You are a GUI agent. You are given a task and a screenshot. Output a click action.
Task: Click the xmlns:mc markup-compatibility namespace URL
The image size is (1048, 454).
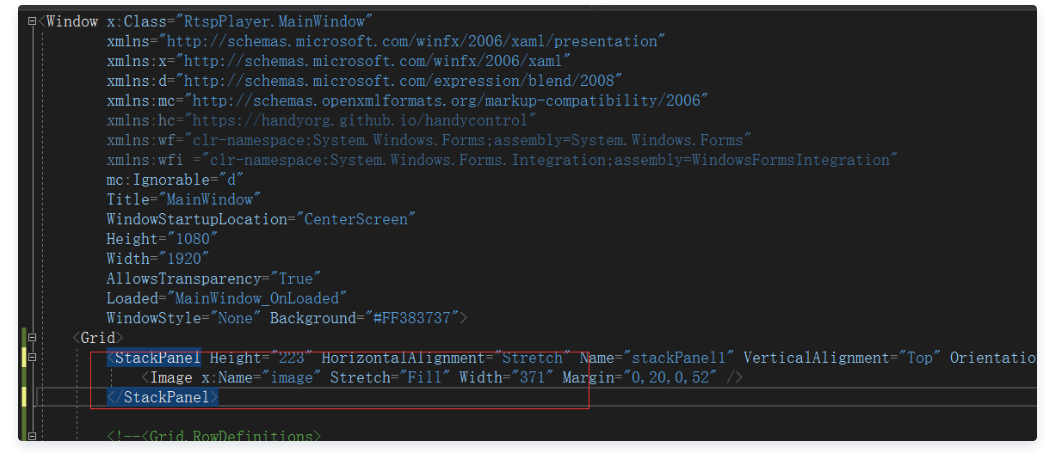[x=447, y=100]
